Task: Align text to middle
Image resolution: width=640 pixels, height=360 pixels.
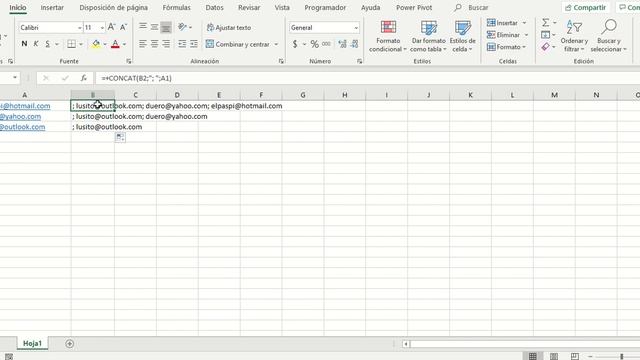Action: pos(154,27)
